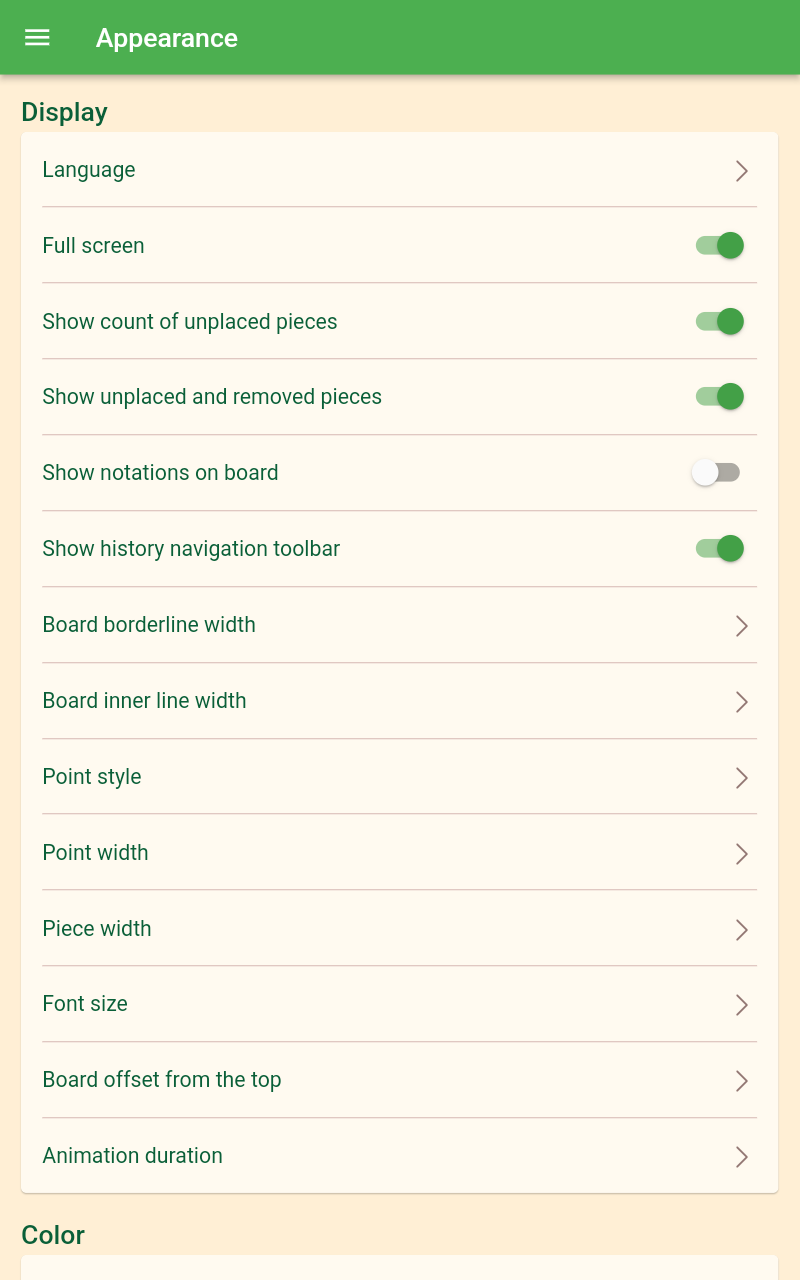The width and height of the screenshot is (800, 1280).
Task: Open the Point style setting row
Action: click(x=380, y=777)
